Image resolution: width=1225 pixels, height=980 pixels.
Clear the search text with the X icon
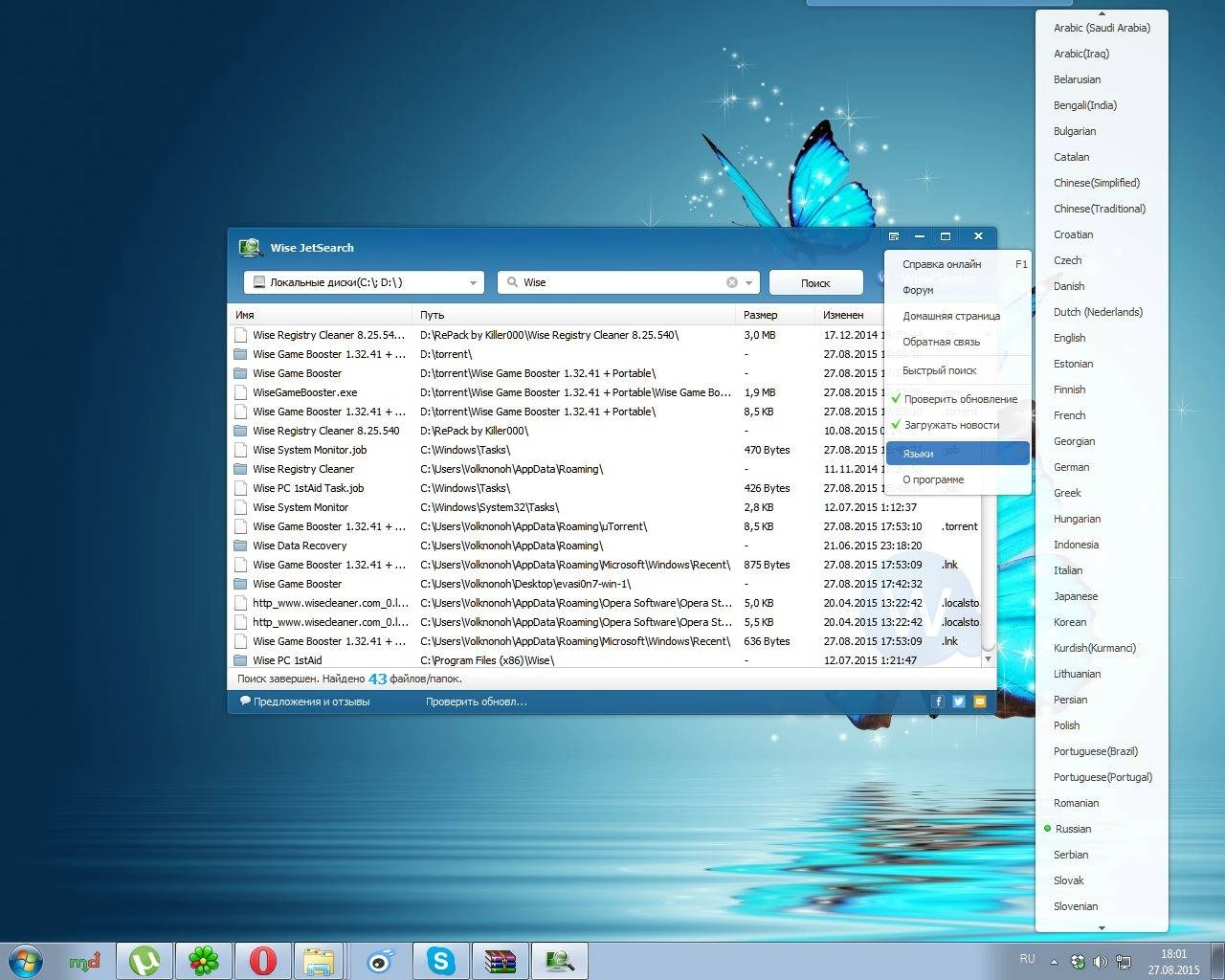(x=732, y=282)
